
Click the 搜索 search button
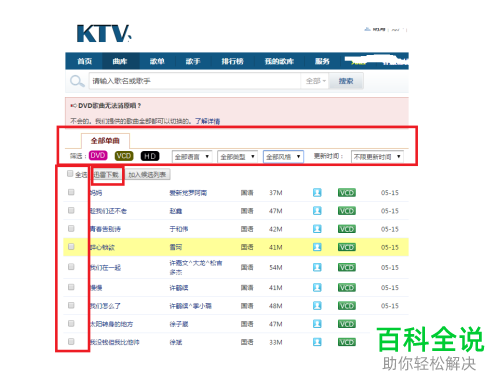click(x=346, y=81)
